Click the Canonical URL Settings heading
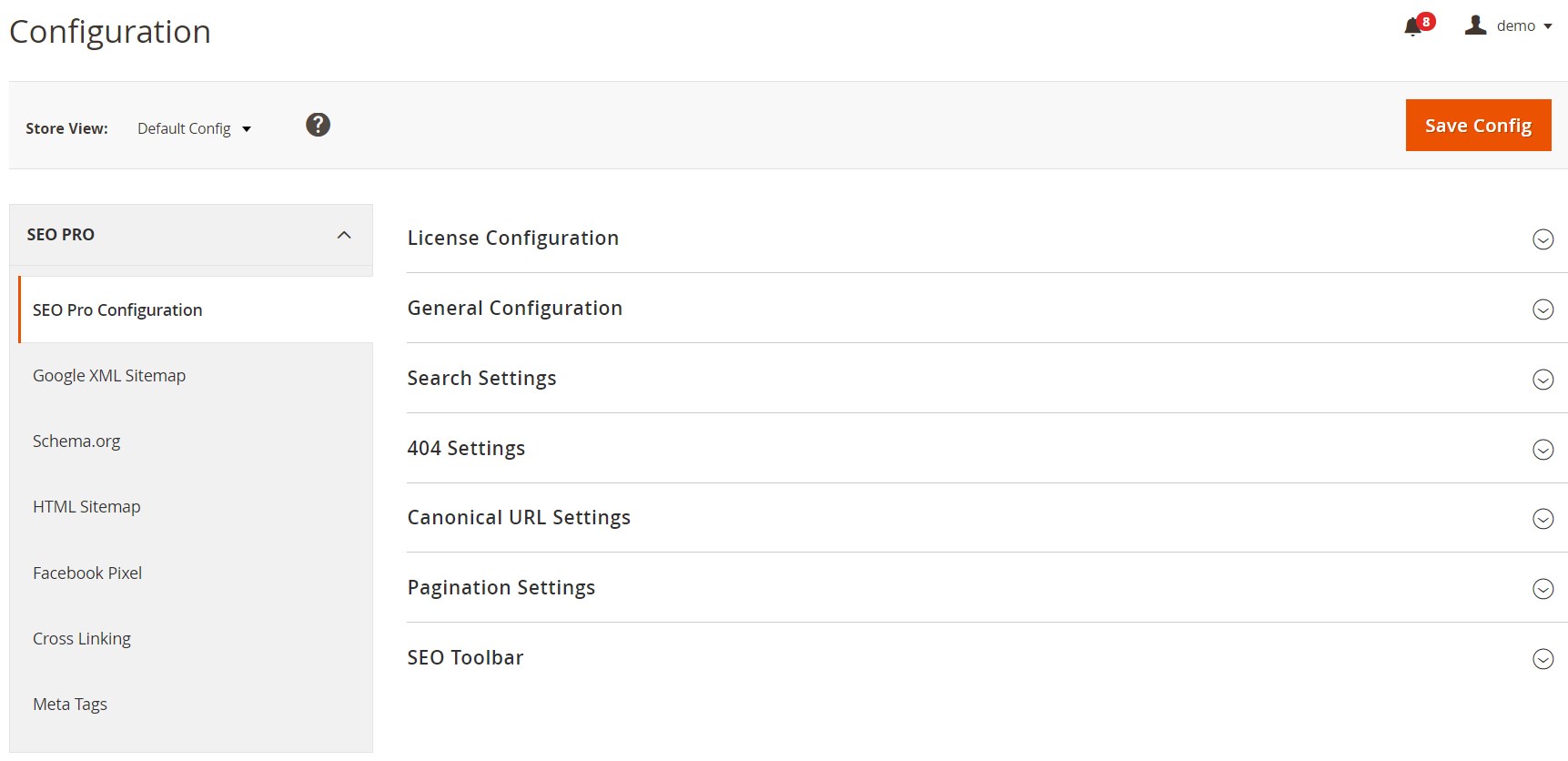This screenshot has height=761, width=1568. pyautogui.click(x=519, y=517)
